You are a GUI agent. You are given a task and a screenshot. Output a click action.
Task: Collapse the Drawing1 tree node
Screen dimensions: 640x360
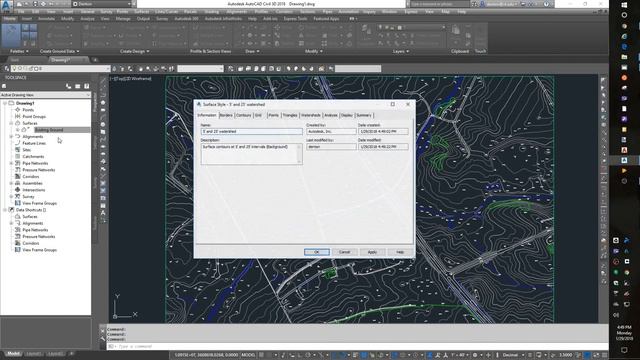(4, 103)
